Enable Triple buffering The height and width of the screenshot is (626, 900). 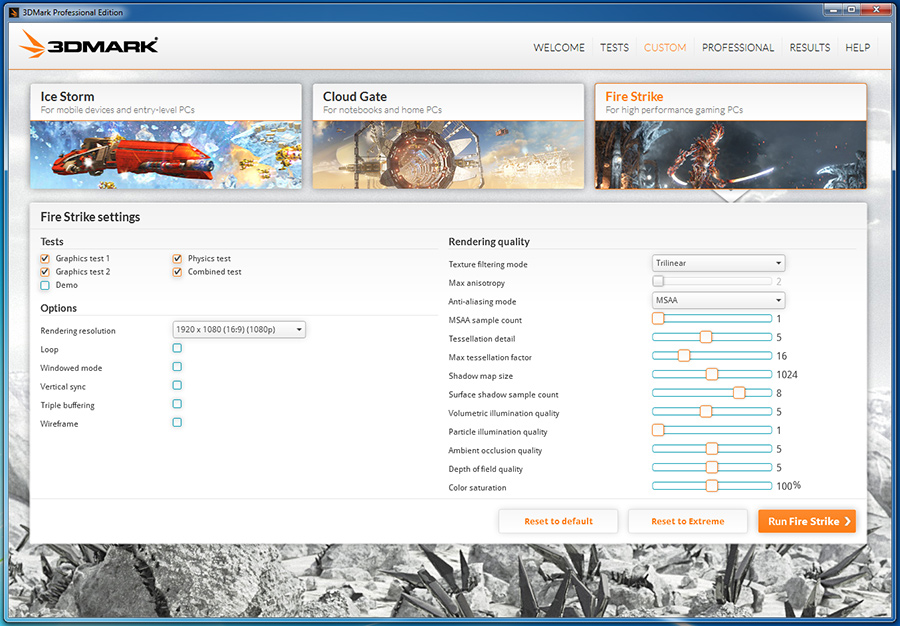tap(177, 404)
